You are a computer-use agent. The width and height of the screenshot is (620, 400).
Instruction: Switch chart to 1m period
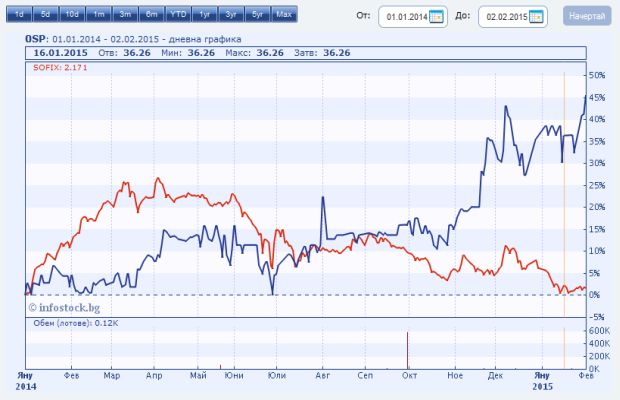[x=98, y=15]
